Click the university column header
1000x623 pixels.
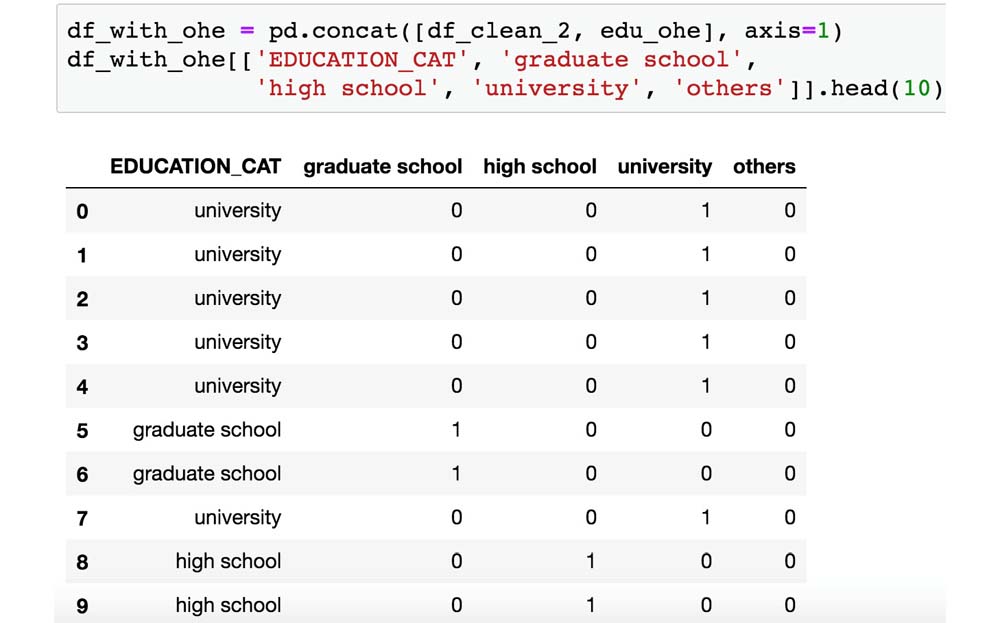tap(665, 167)
